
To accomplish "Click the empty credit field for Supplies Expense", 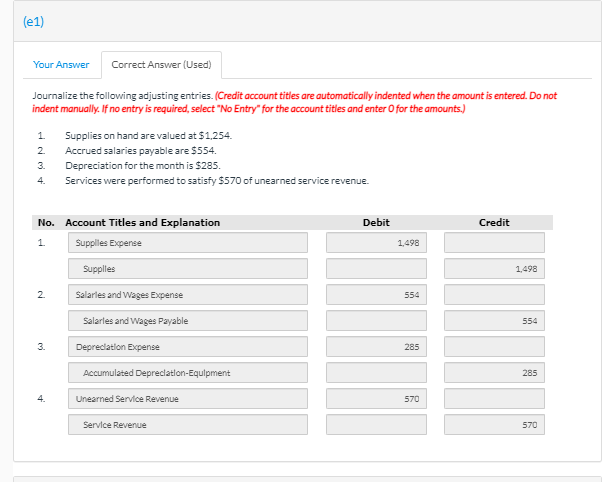I will [x=494, y=243].
